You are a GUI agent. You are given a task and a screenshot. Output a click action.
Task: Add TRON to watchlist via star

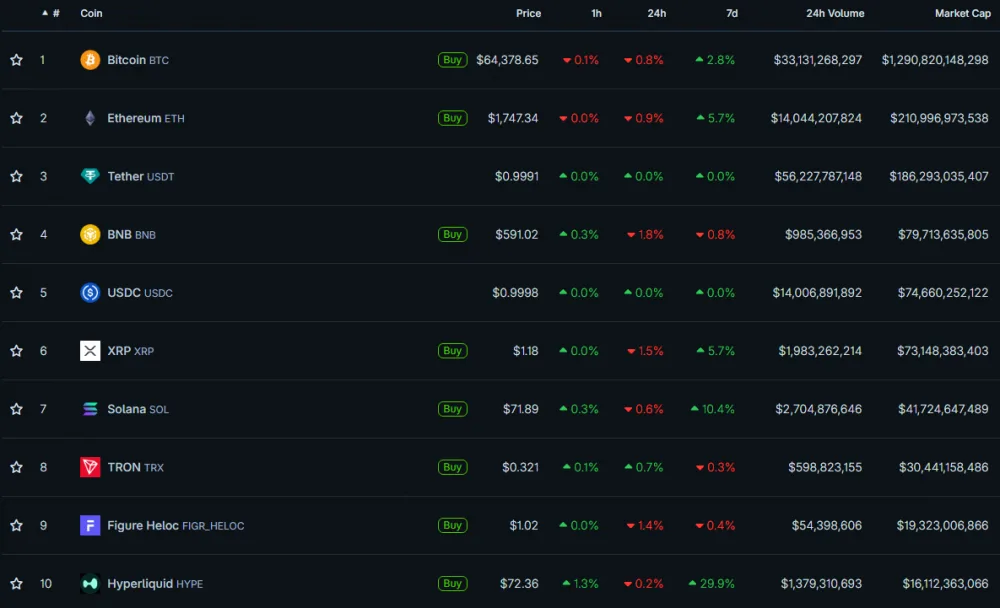pyautogui.click(x=17, y=467)
